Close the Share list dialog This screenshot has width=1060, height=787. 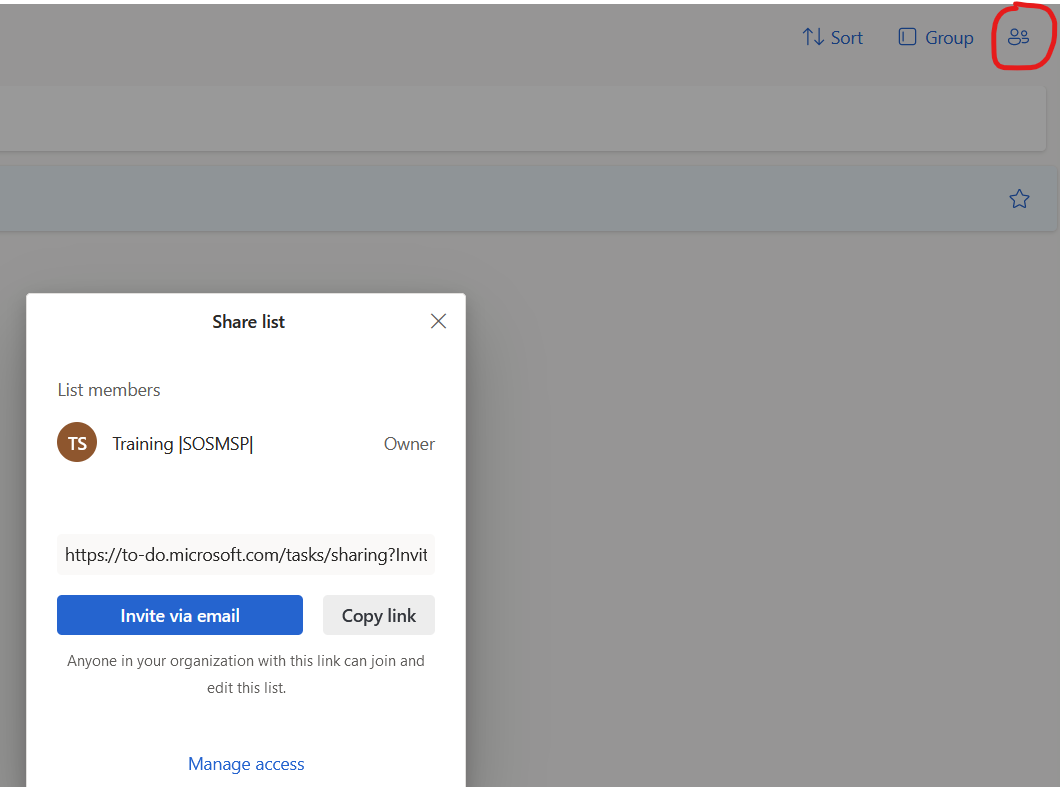[438, 321]
